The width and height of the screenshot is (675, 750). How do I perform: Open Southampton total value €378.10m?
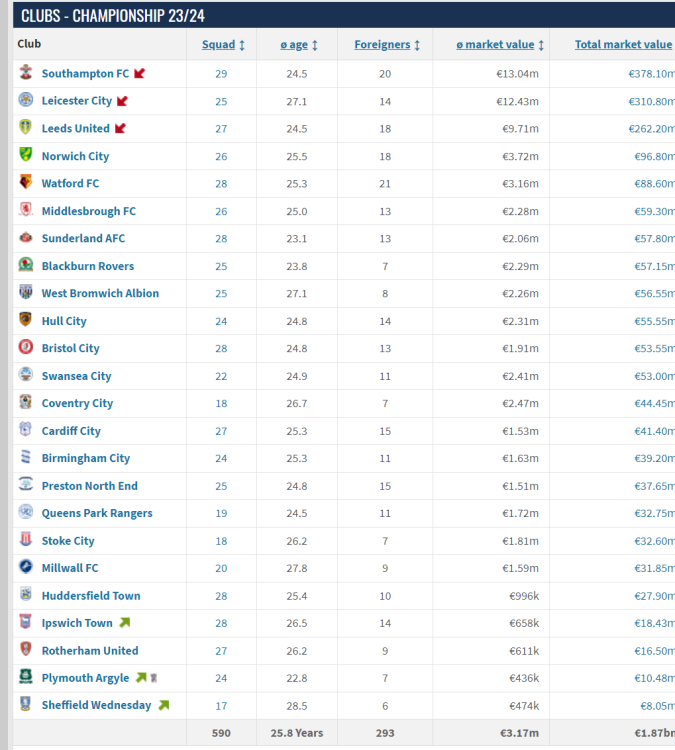click(x=652, y=74)
